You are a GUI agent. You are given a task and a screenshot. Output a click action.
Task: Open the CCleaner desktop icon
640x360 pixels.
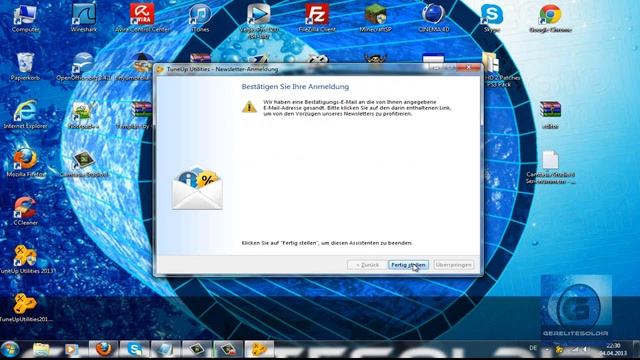click(x=25, y=211)
